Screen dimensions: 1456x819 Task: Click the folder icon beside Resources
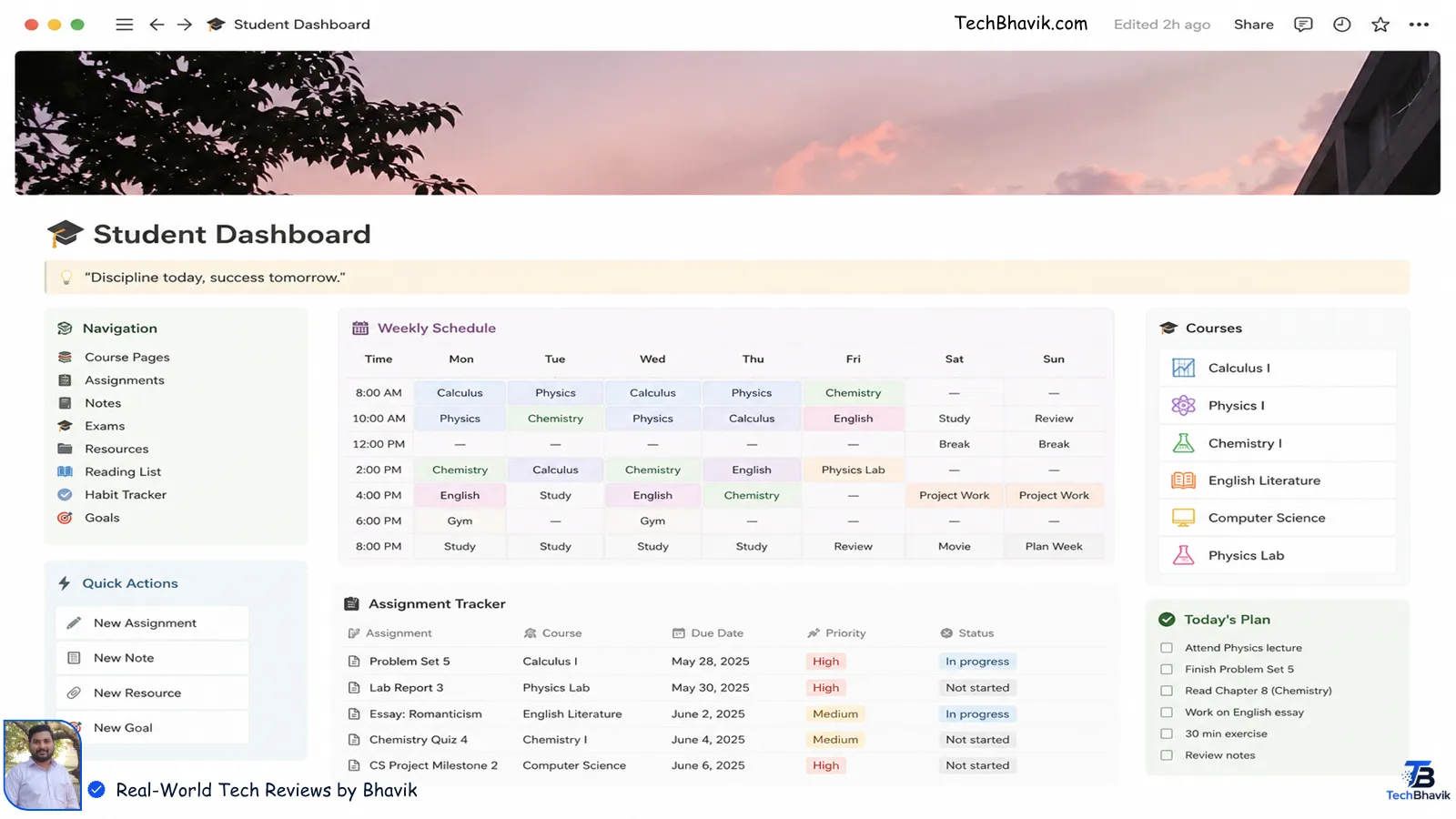(65, 449)
